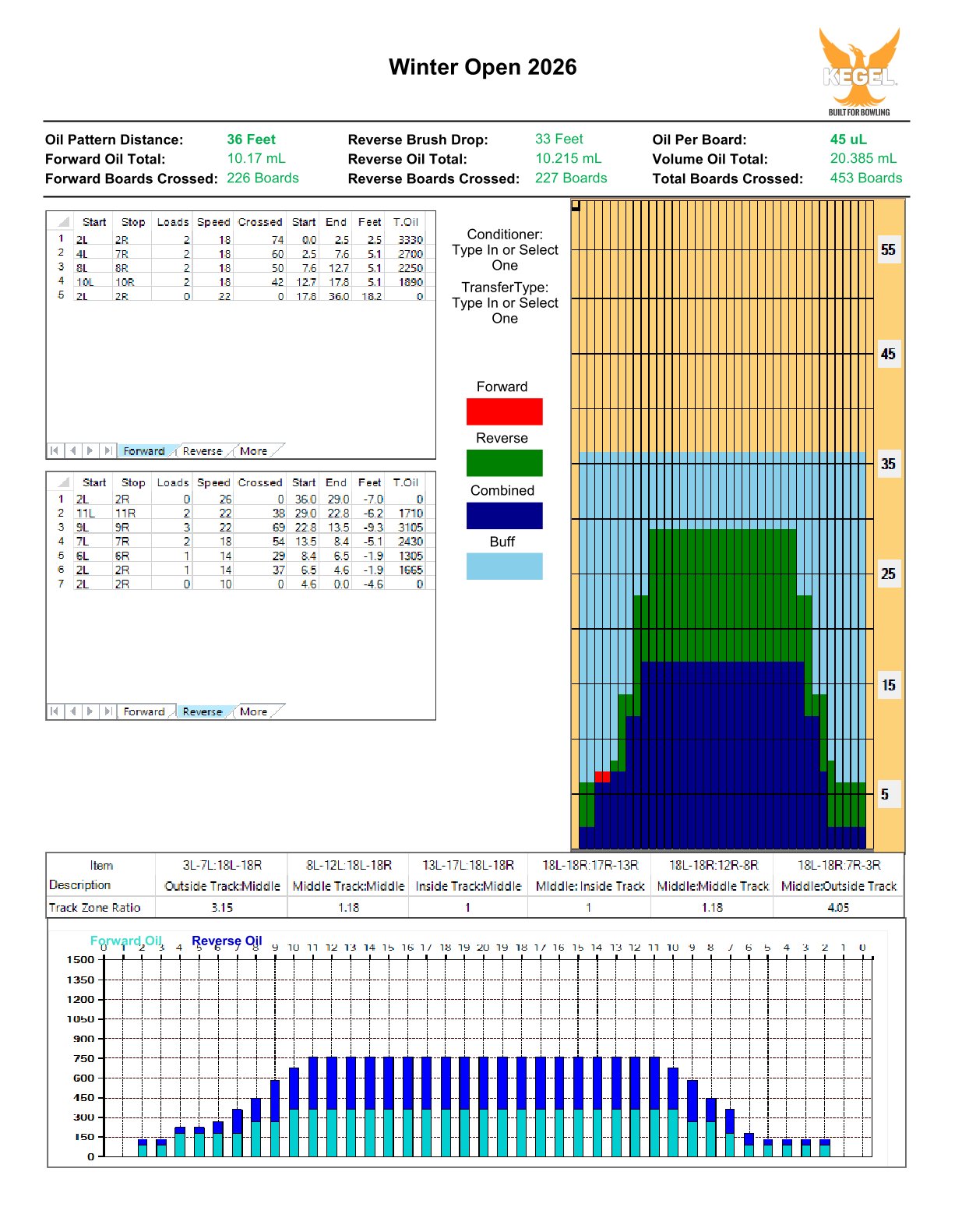Click the small marker at lane graphic's top-left
This screenshot has height=1232, width=955.
576,206
